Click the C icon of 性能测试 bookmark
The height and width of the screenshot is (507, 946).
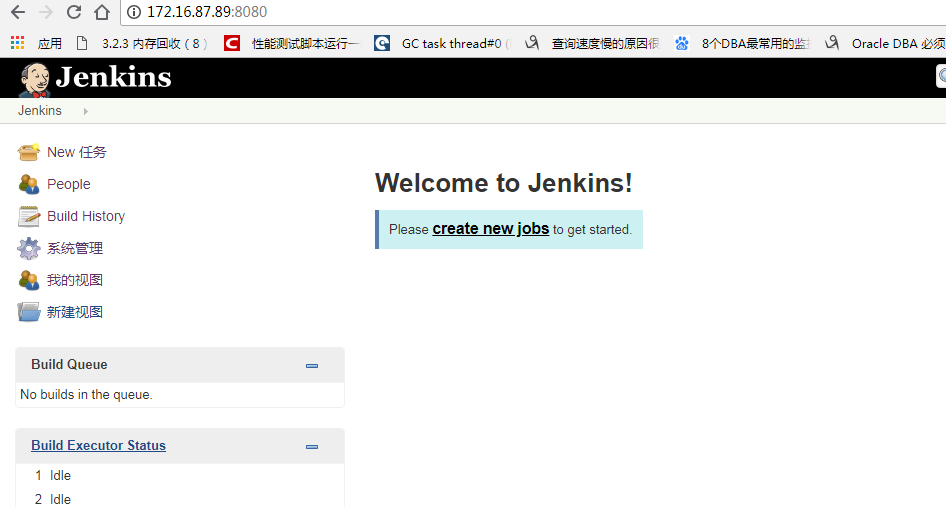[232, 43]
